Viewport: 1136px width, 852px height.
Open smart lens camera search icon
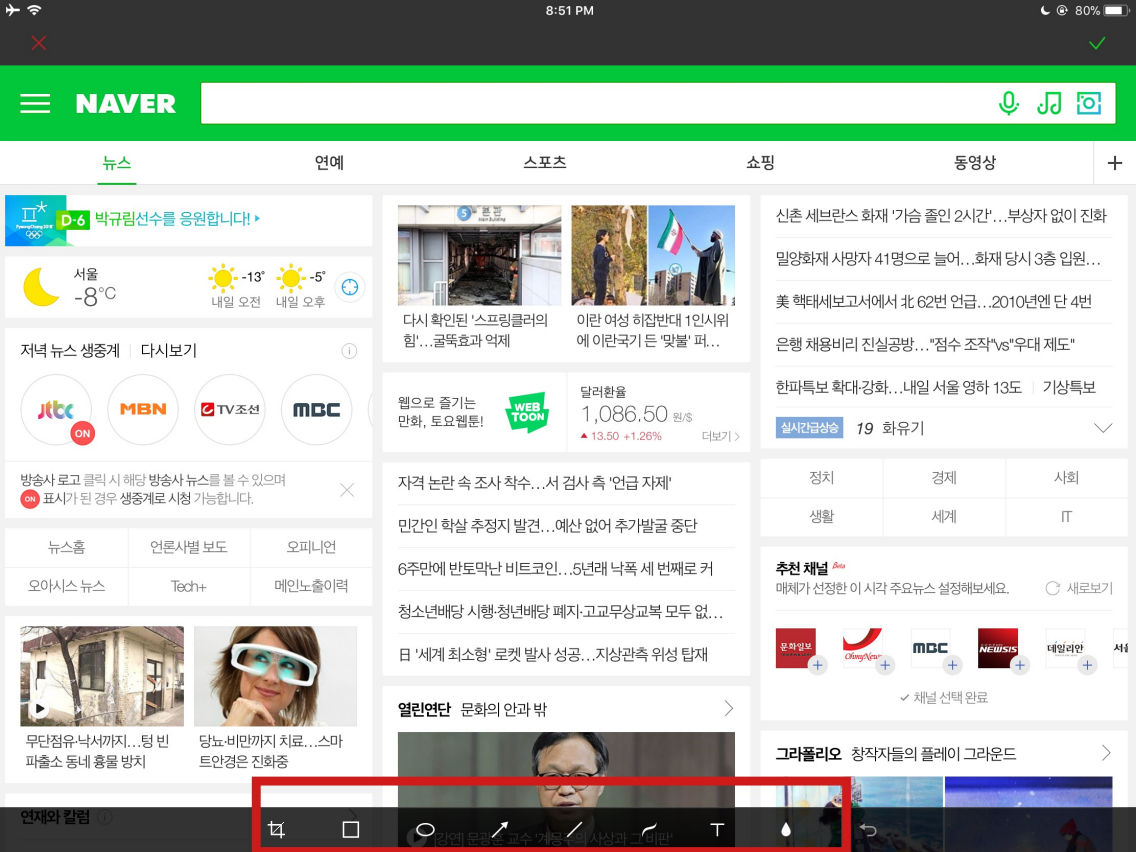[1089, 104]
